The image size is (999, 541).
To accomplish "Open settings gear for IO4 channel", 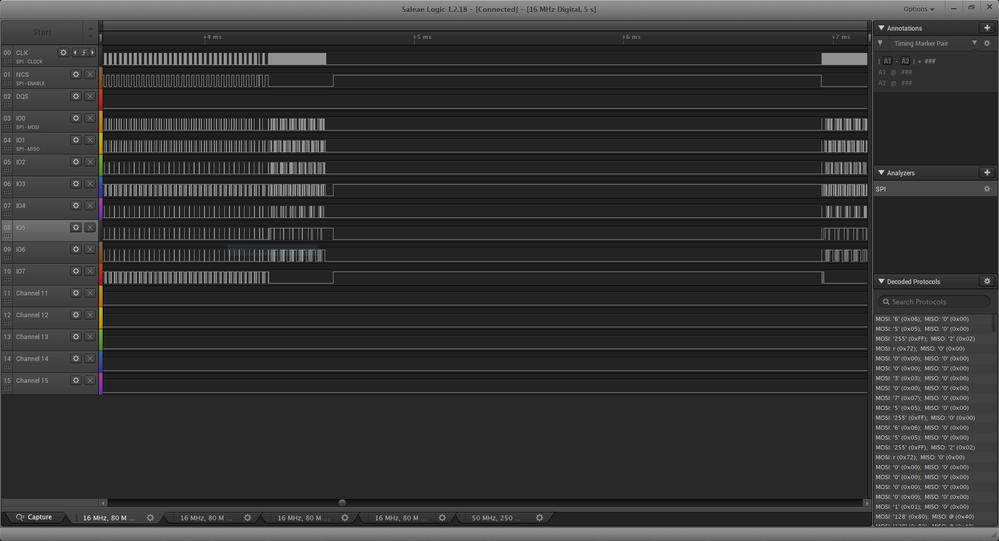I will tap(76, 206).
